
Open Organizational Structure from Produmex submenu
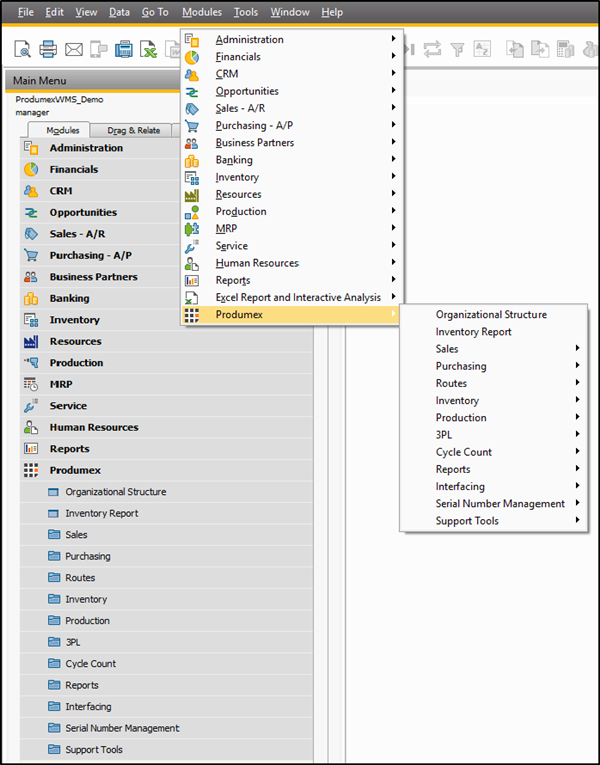[x=491, y=315]
